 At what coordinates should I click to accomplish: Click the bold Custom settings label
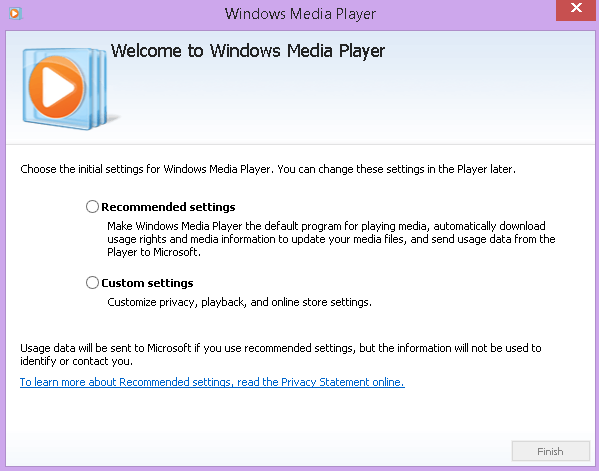tap(147, 283)
